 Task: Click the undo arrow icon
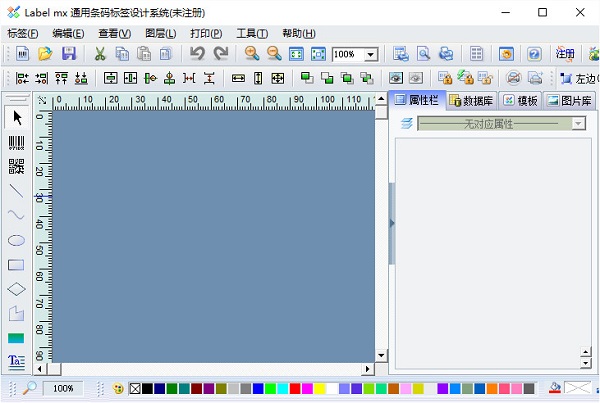(x=197, y=54)
